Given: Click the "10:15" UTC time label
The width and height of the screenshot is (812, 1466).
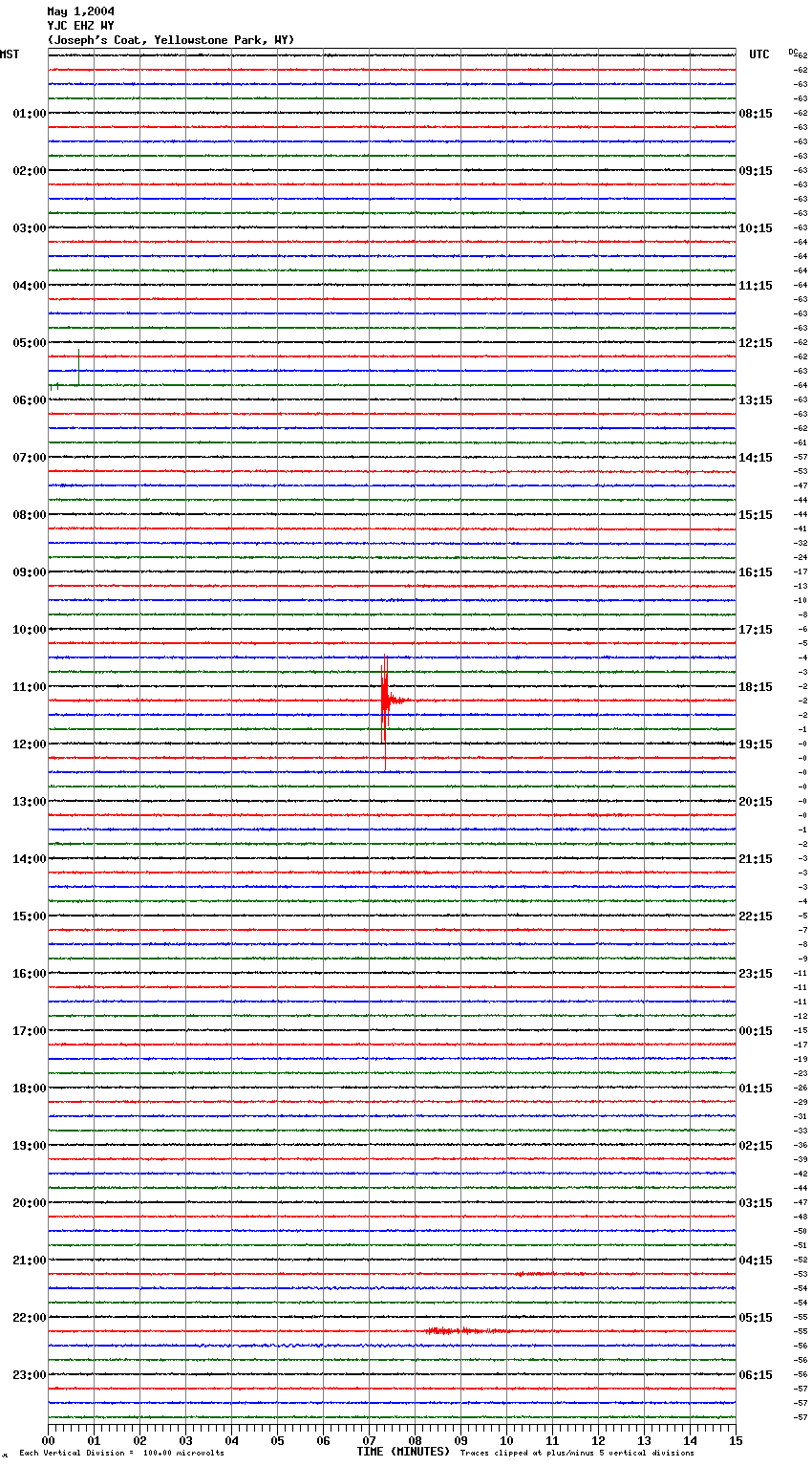Looking at the screenshot, I should 756,228.
